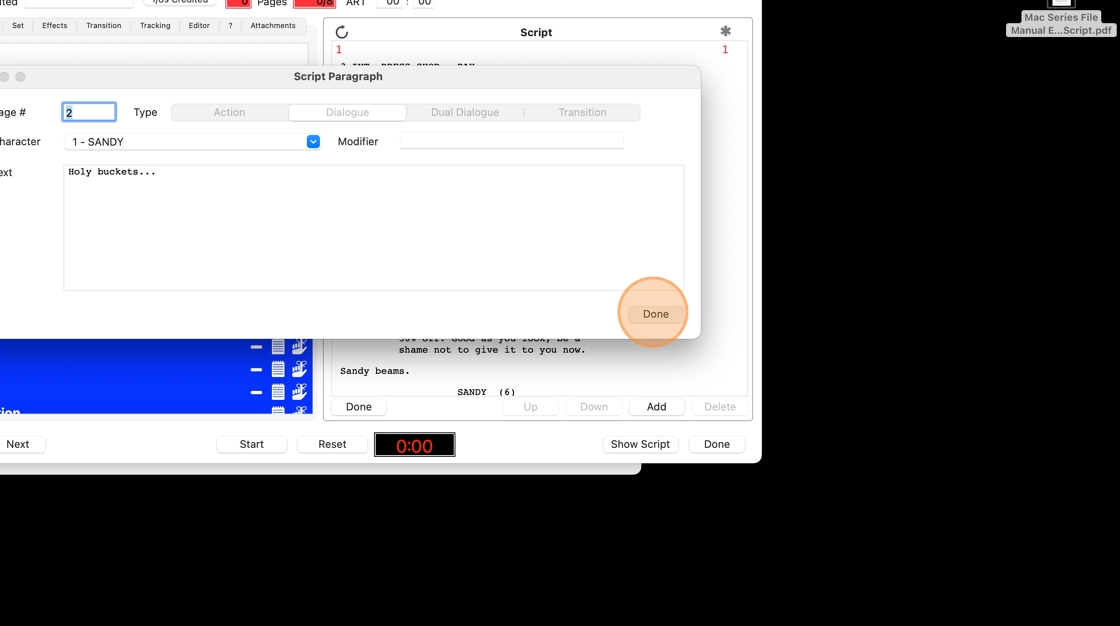
Task: Reset the timer
Action: 332,444
